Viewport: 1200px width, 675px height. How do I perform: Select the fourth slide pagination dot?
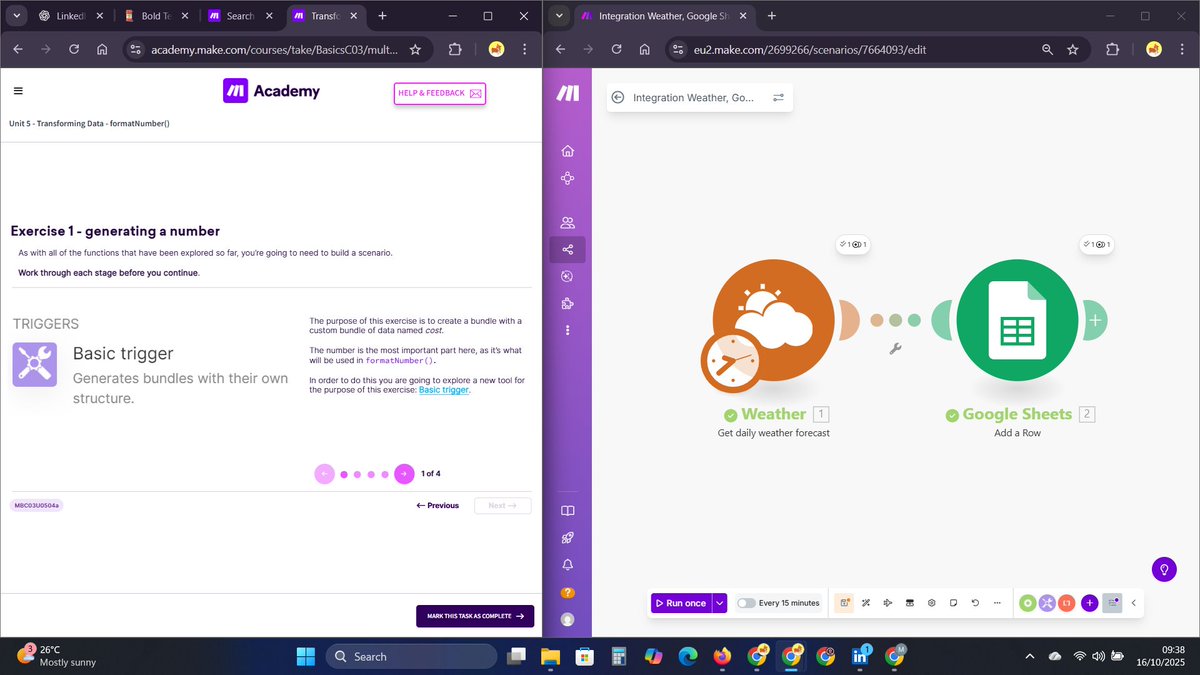384,474
